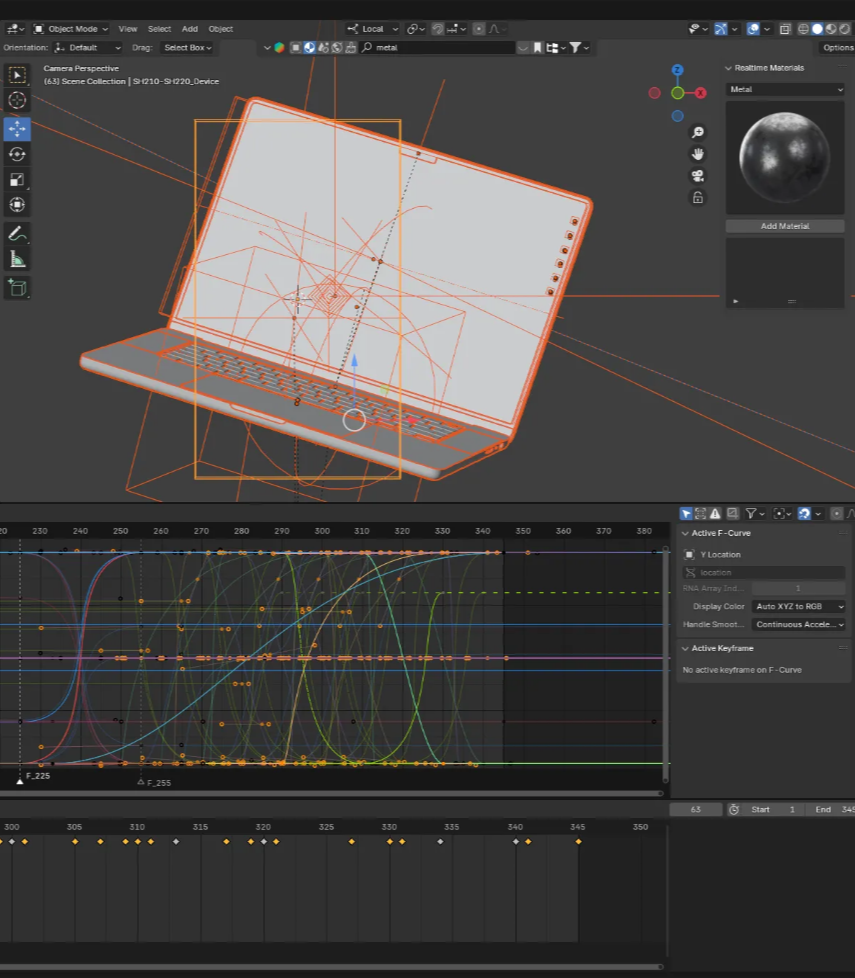The height and width of the screenshot is (978, 855).
Task: Activate the Add Cube tool
Action: click(x=17, y=288)
